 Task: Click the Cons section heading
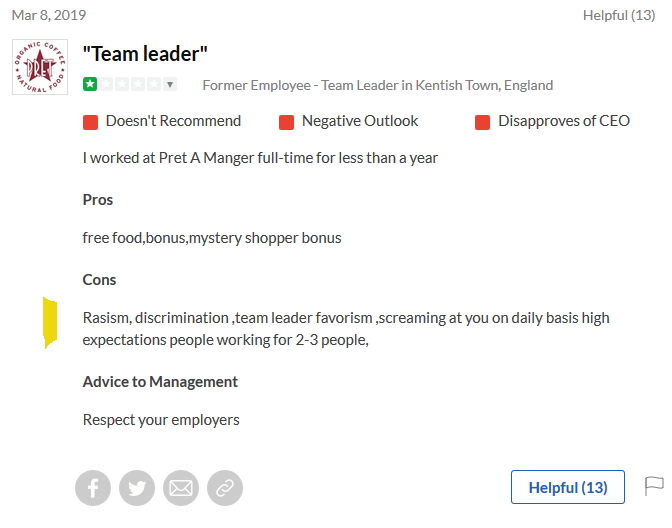click(99, 280)
